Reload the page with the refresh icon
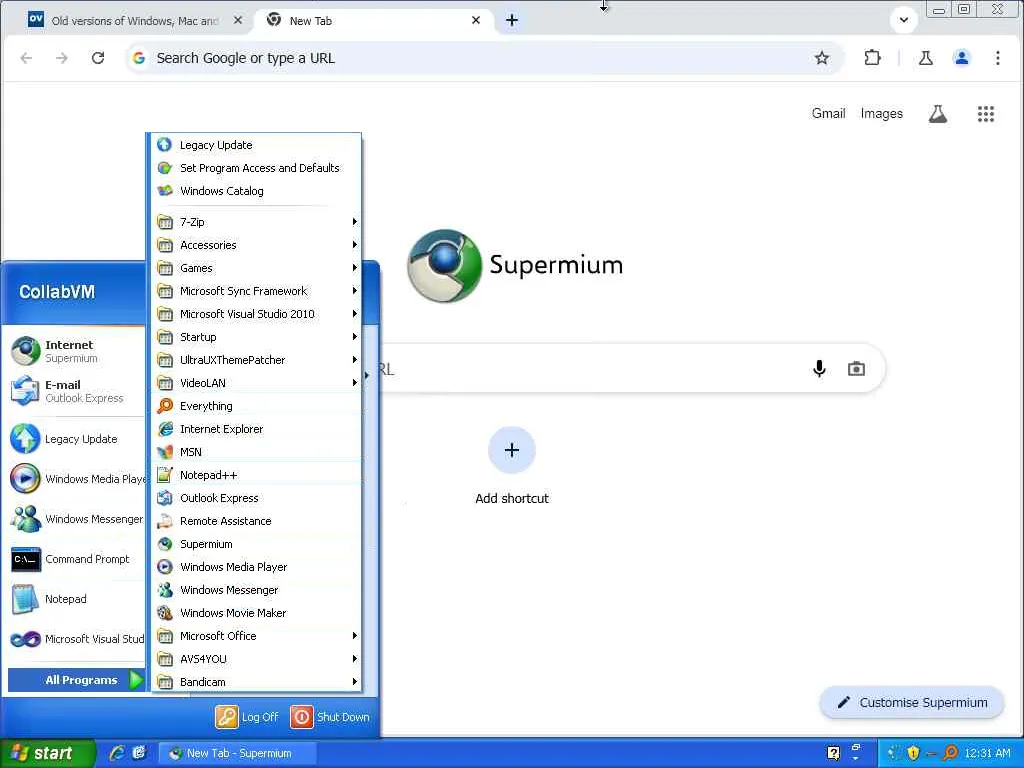Viewport: 1024px width, 768px height. pos(98,58)
